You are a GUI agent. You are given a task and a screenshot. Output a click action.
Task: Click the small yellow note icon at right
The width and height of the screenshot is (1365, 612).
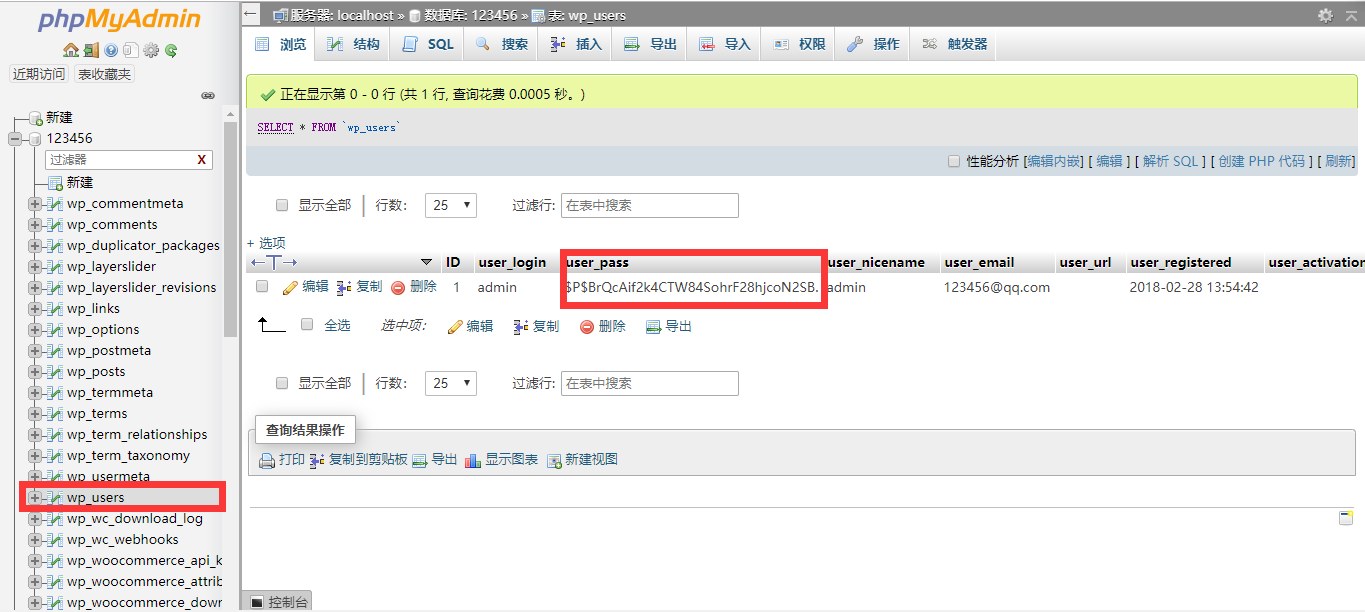[x=1346, y=517]
